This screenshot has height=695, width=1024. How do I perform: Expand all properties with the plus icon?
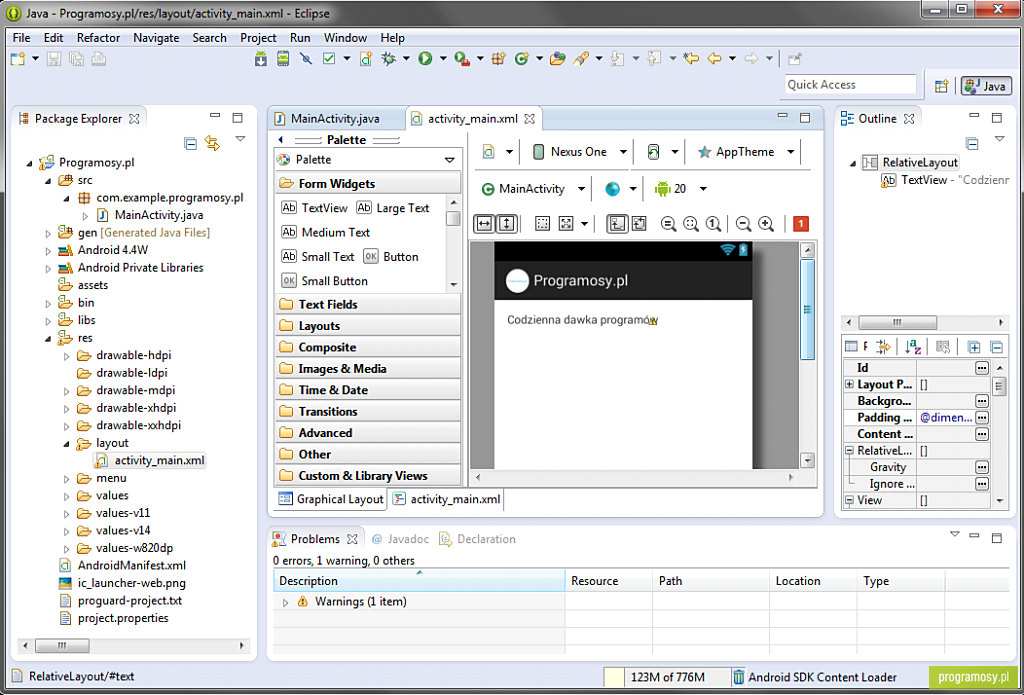(x=974, y=347)
